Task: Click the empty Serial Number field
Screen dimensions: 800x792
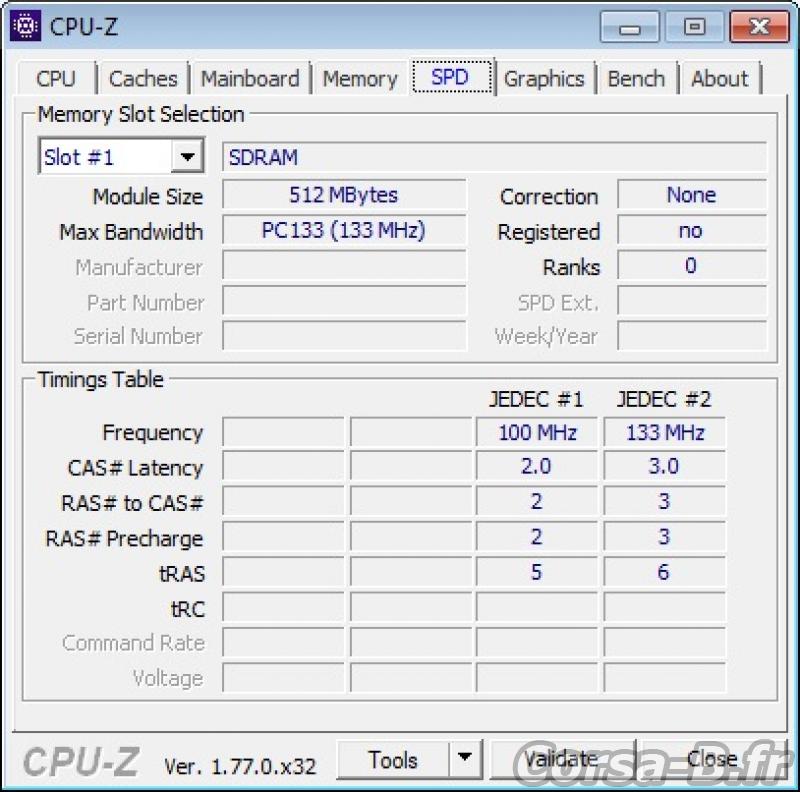Action: (x=344, y=336)
